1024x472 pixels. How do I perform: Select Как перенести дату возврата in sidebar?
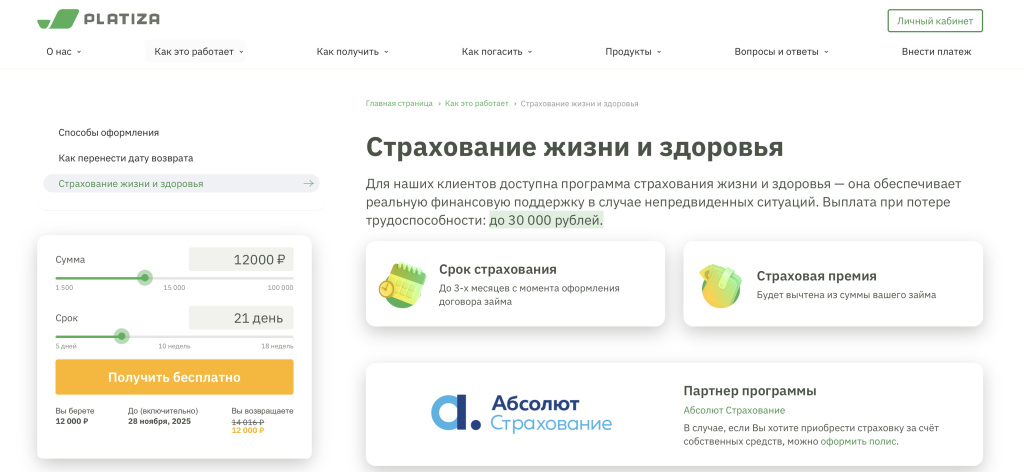pyautogui.click(x=125, y=158)
